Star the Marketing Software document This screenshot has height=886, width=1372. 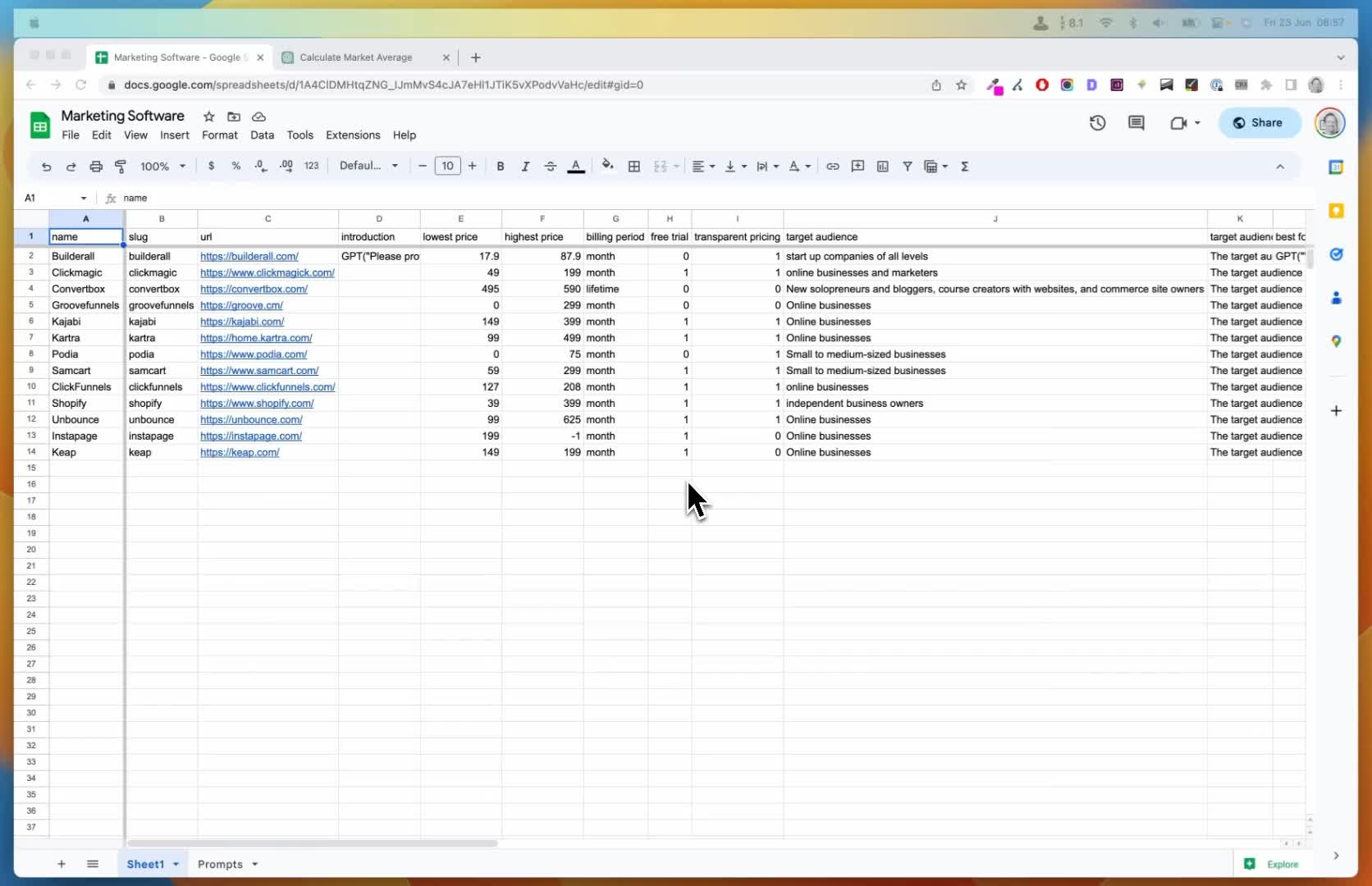click(209, 116)
